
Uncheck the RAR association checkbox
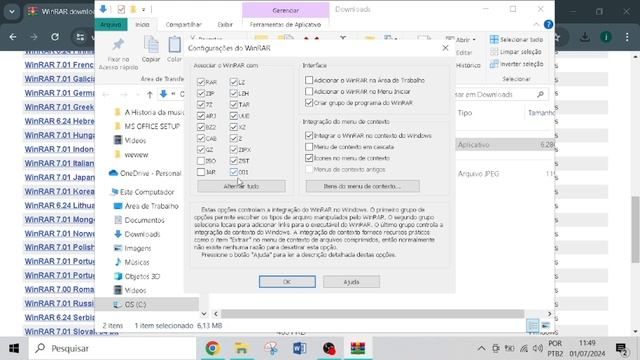pos(201,82)
